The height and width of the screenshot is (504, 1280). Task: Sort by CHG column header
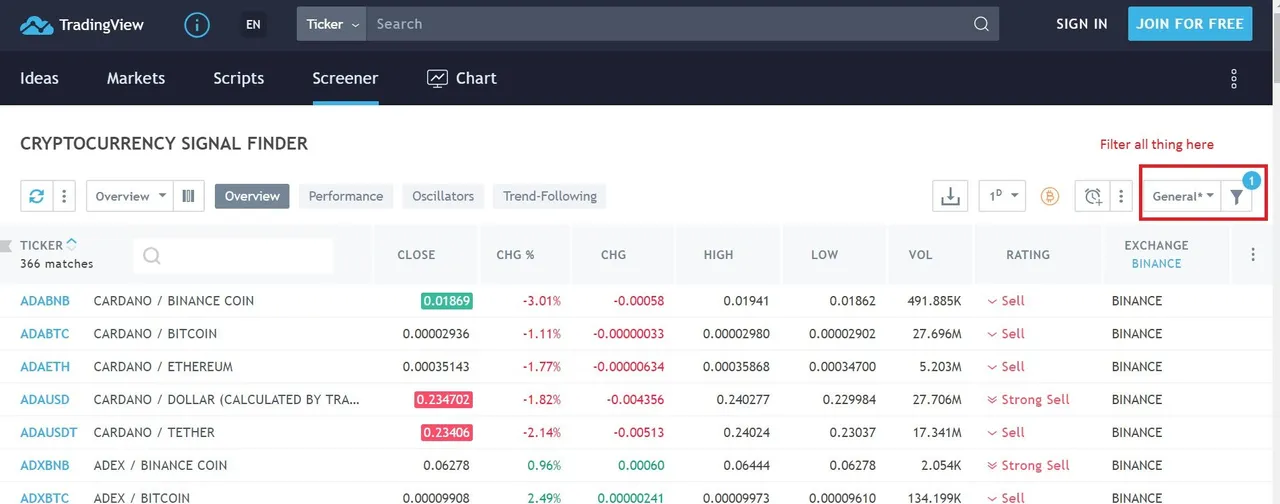point(613,255)
